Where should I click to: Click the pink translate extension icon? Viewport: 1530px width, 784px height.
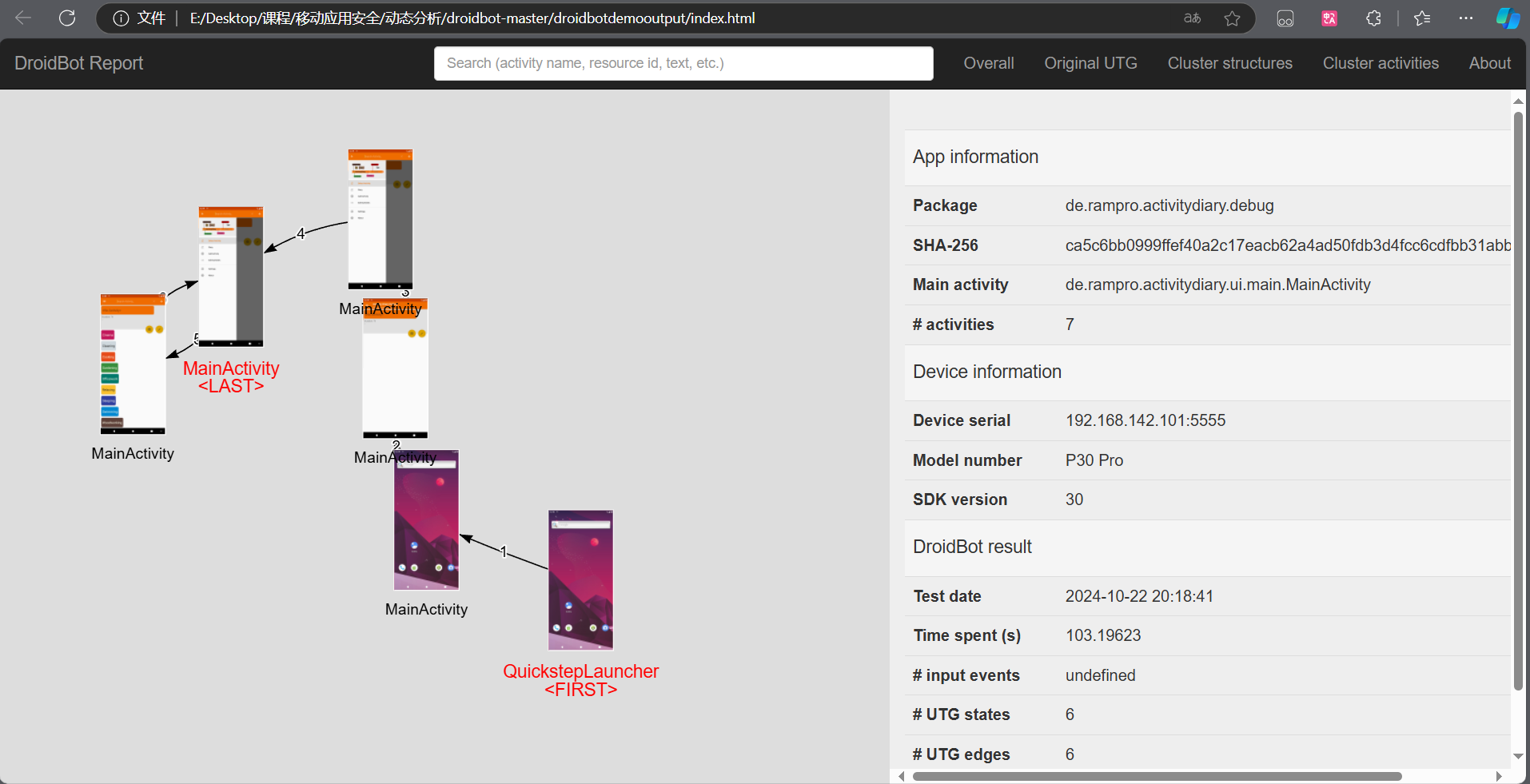coord(1329,18)
